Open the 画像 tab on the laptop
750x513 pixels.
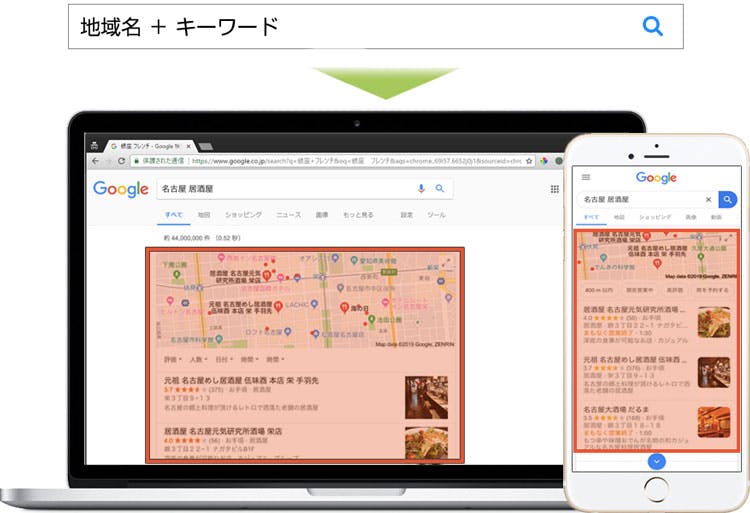(322, 215)
